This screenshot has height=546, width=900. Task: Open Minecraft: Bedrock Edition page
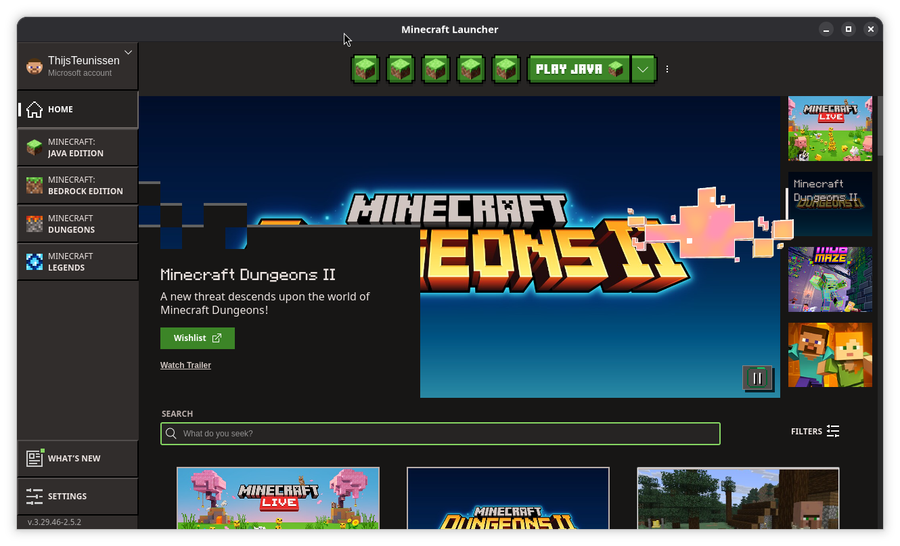(x=77, y=185)
